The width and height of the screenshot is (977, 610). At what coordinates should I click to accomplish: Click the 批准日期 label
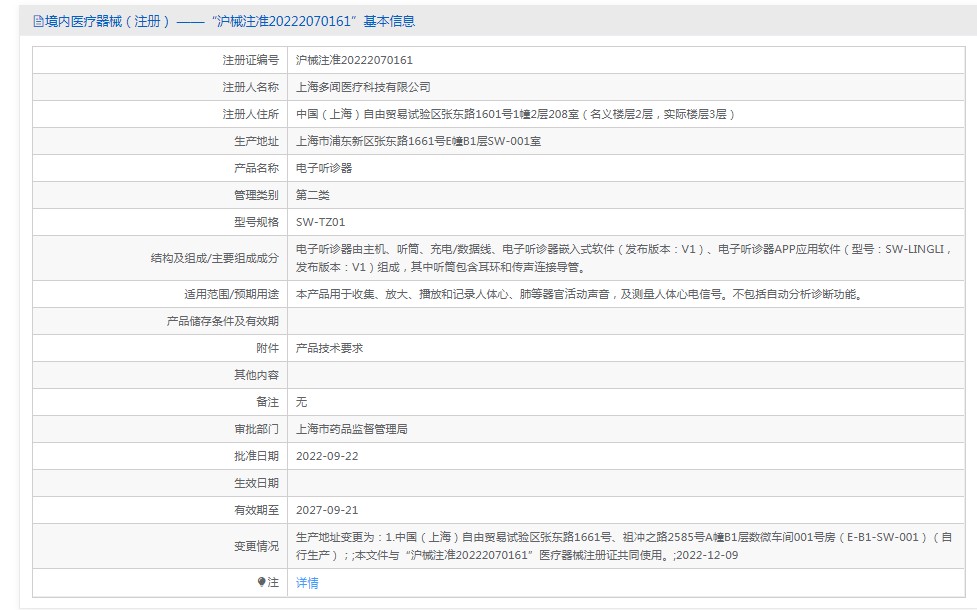[256, 456]
